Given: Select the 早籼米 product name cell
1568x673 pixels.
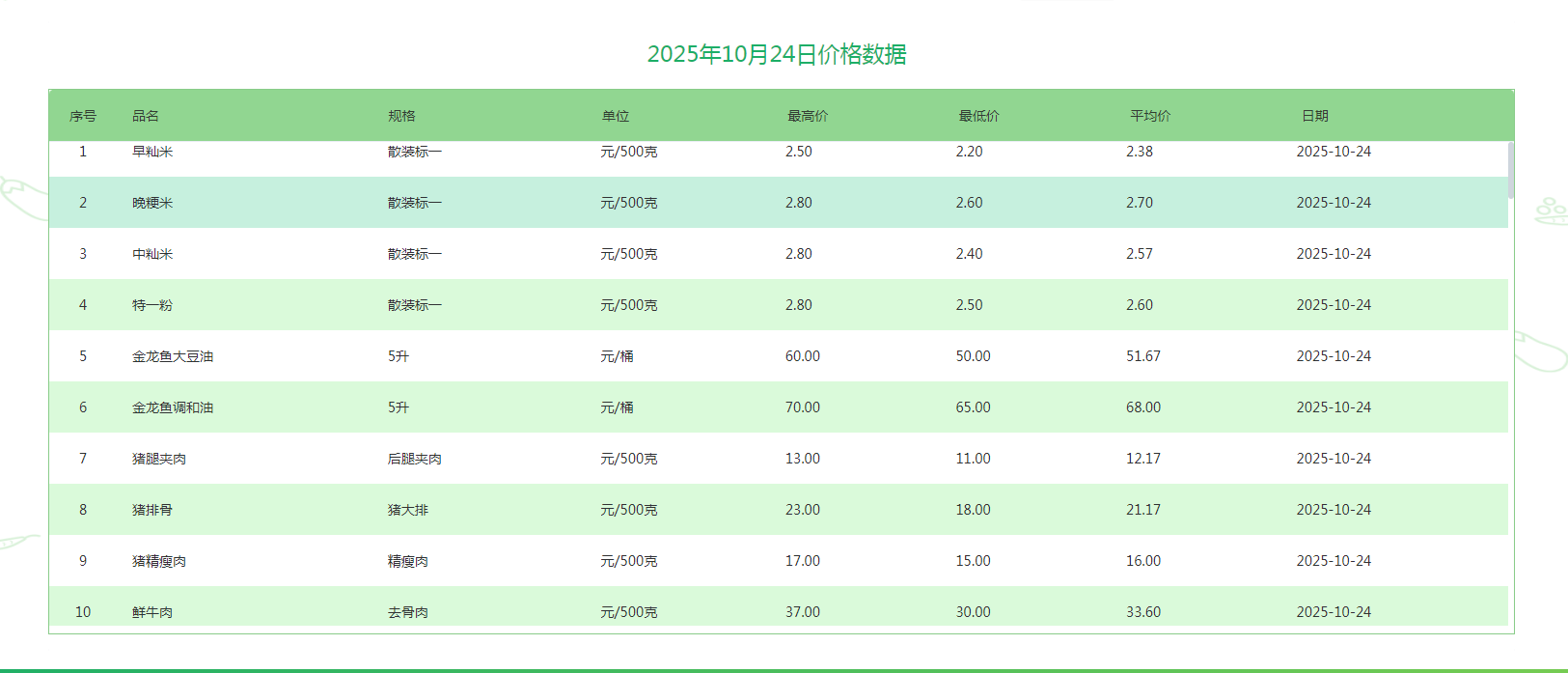Looking at the screenshot, I should click(152, 152).
